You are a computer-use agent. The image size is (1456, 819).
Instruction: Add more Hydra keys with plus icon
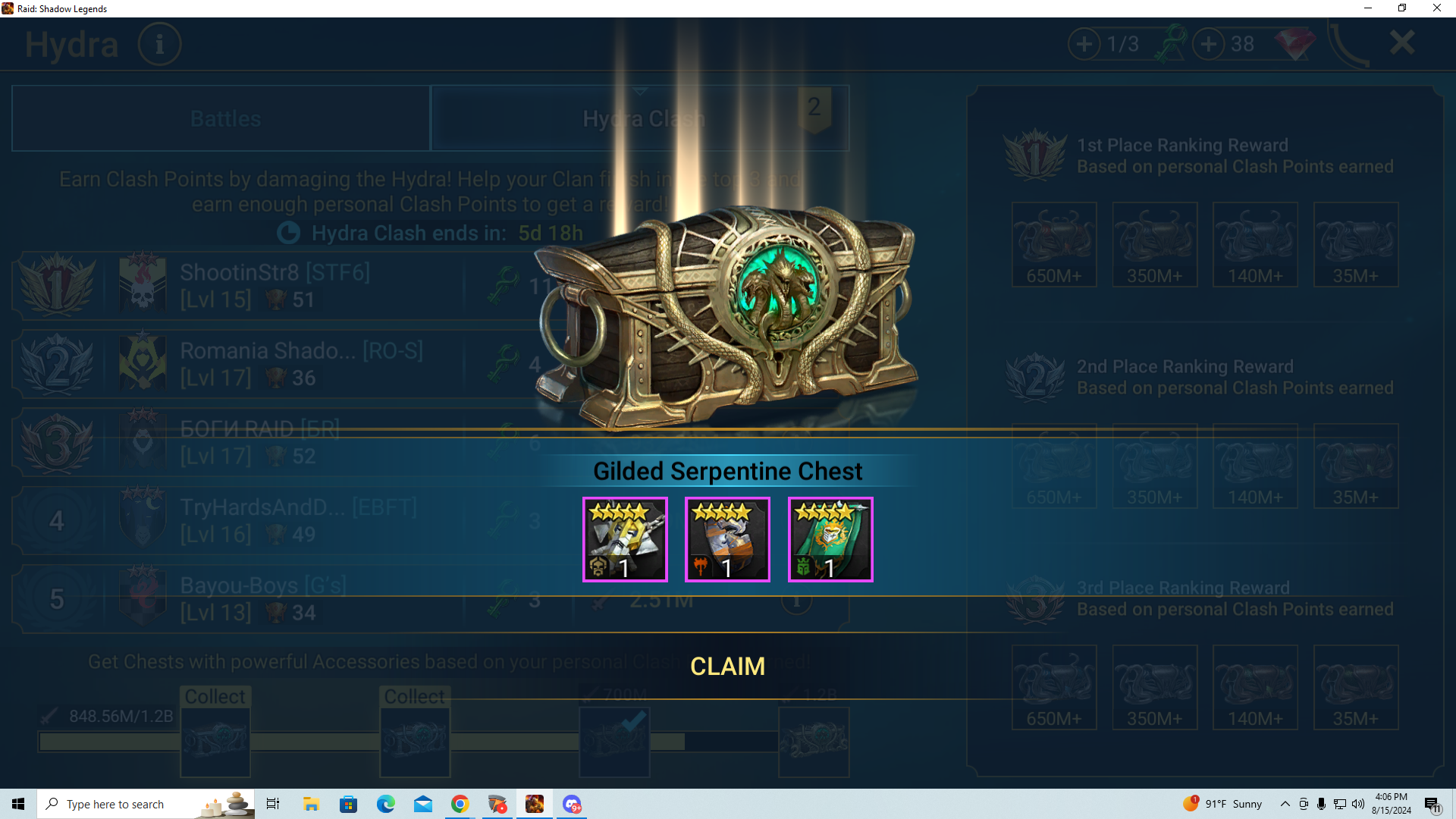click(1084, 44)
